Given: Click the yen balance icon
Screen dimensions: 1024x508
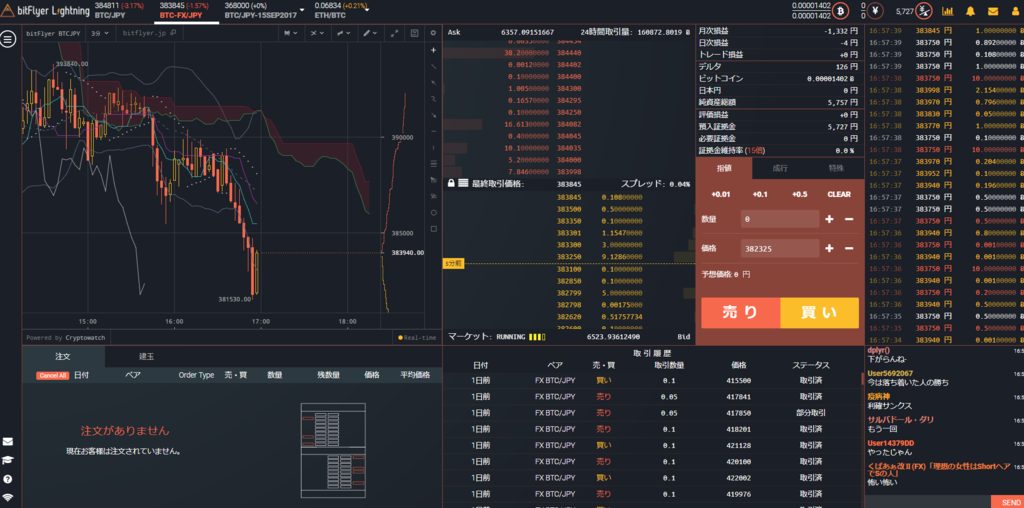Looking at the screenshot, I should pyautogui.click(x=876, y=10).
